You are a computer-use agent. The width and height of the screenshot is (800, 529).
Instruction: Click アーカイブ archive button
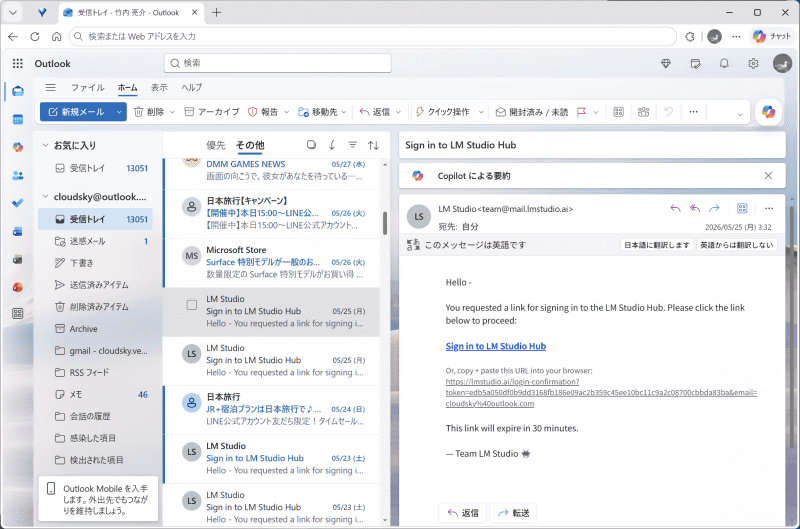click(x=212, y=112)
